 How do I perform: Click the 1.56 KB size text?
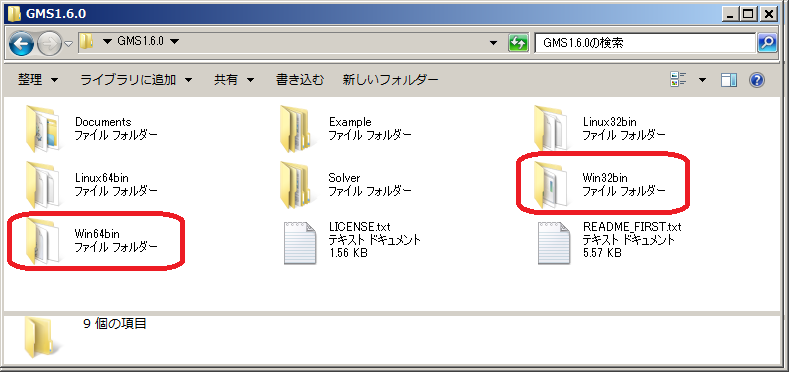coord(348,253)
